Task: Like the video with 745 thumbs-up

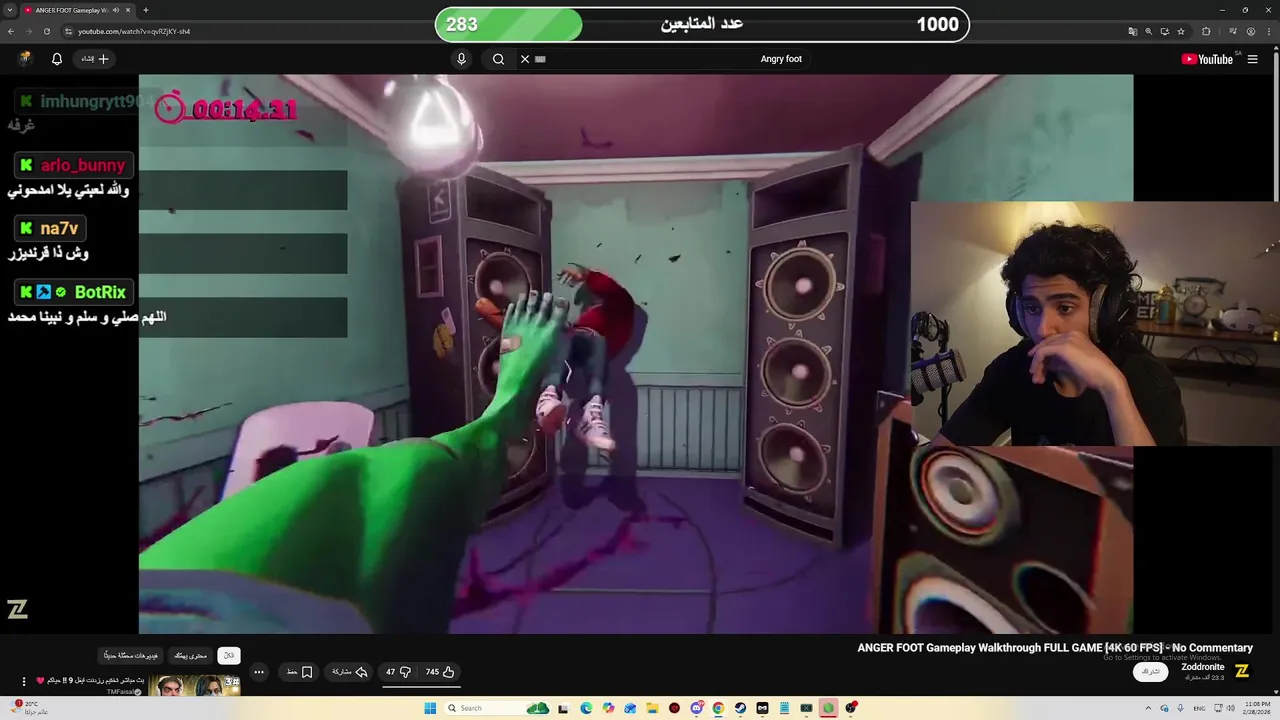Action: [440, 672]
